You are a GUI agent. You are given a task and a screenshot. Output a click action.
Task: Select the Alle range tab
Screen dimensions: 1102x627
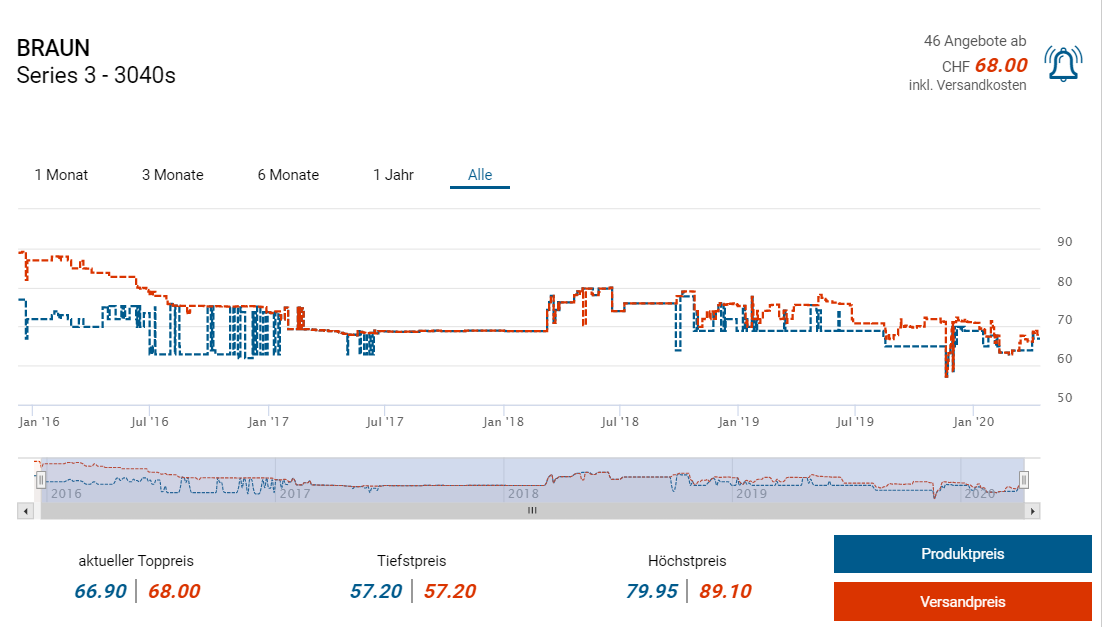click(480, 175)
